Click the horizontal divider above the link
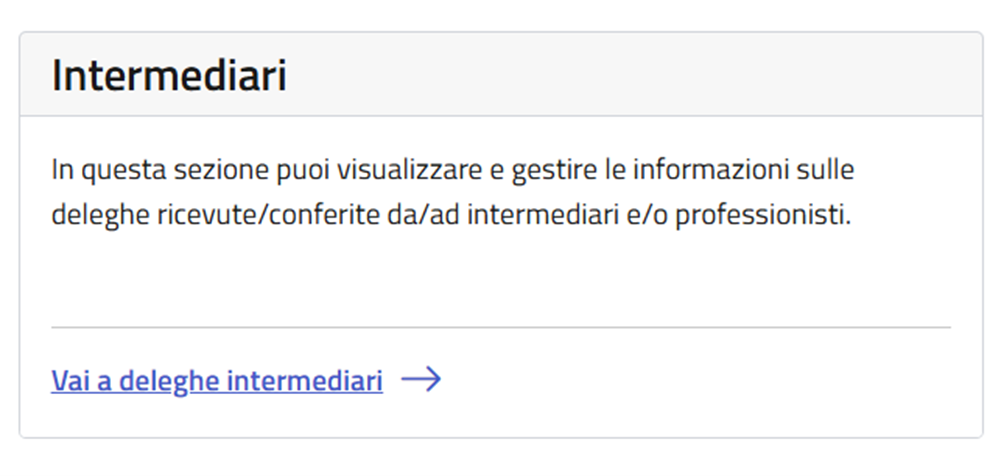This screenshot has width=1004, height=476. (x=500, y=327)
